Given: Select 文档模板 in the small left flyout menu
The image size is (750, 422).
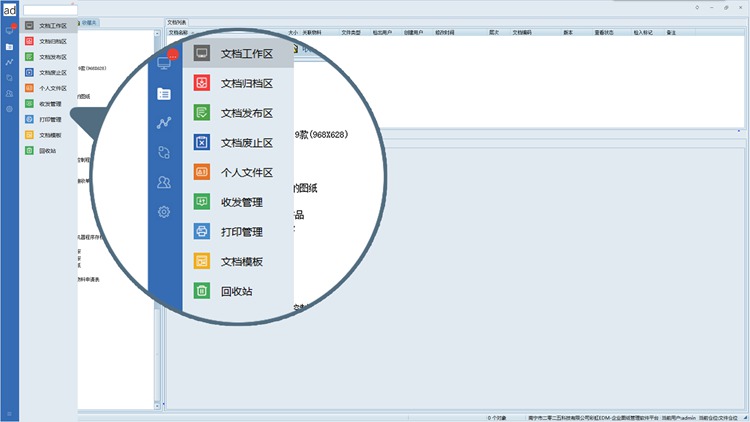Looking at the screenshot, I should point(50,135).
